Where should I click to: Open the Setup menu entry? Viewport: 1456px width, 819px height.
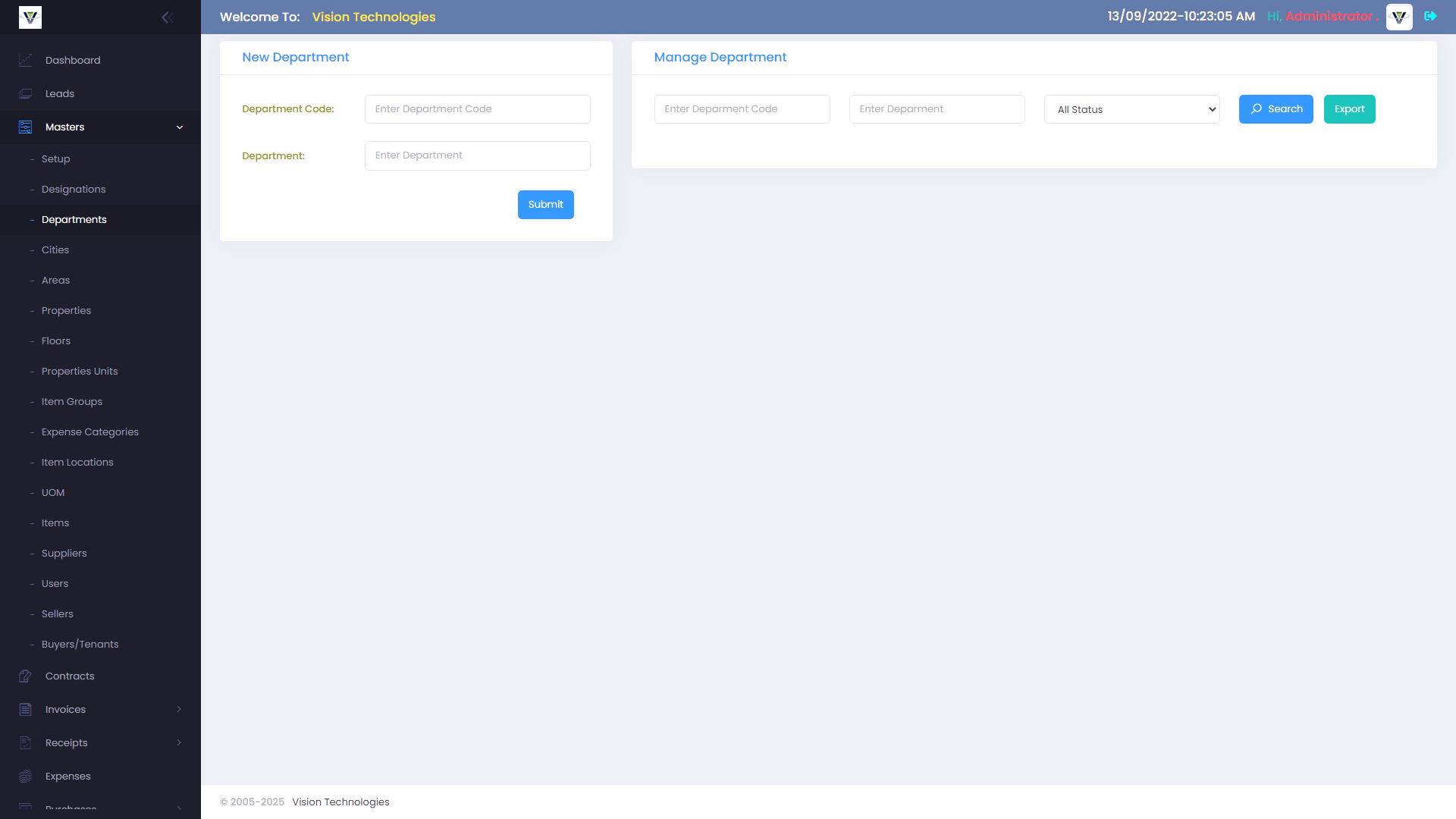tap(55, 158)
